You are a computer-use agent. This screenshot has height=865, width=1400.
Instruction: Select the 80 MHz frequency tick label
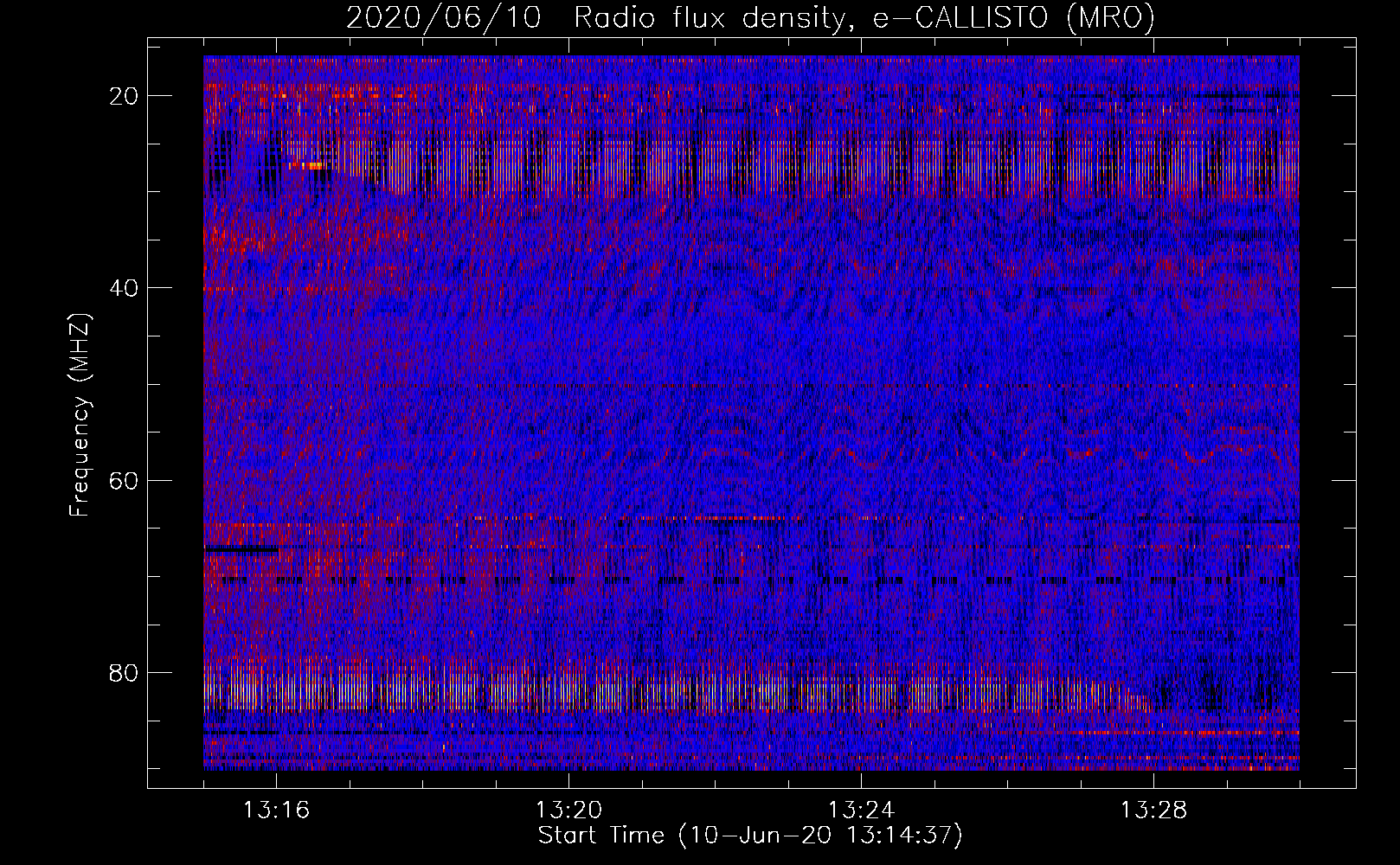pos(125,673)
